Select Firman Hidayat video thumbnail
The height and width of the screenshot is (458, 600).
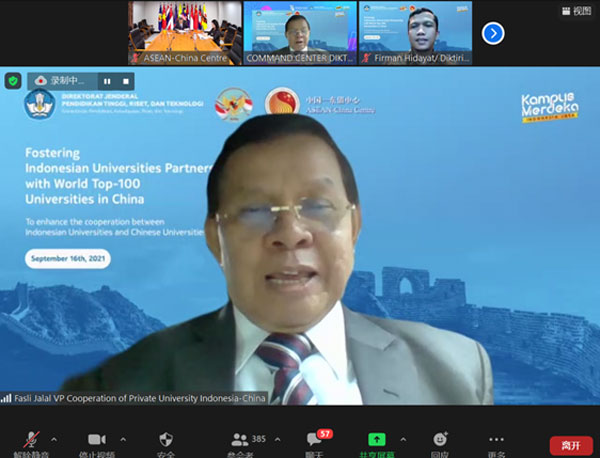(x=415, y=33)
